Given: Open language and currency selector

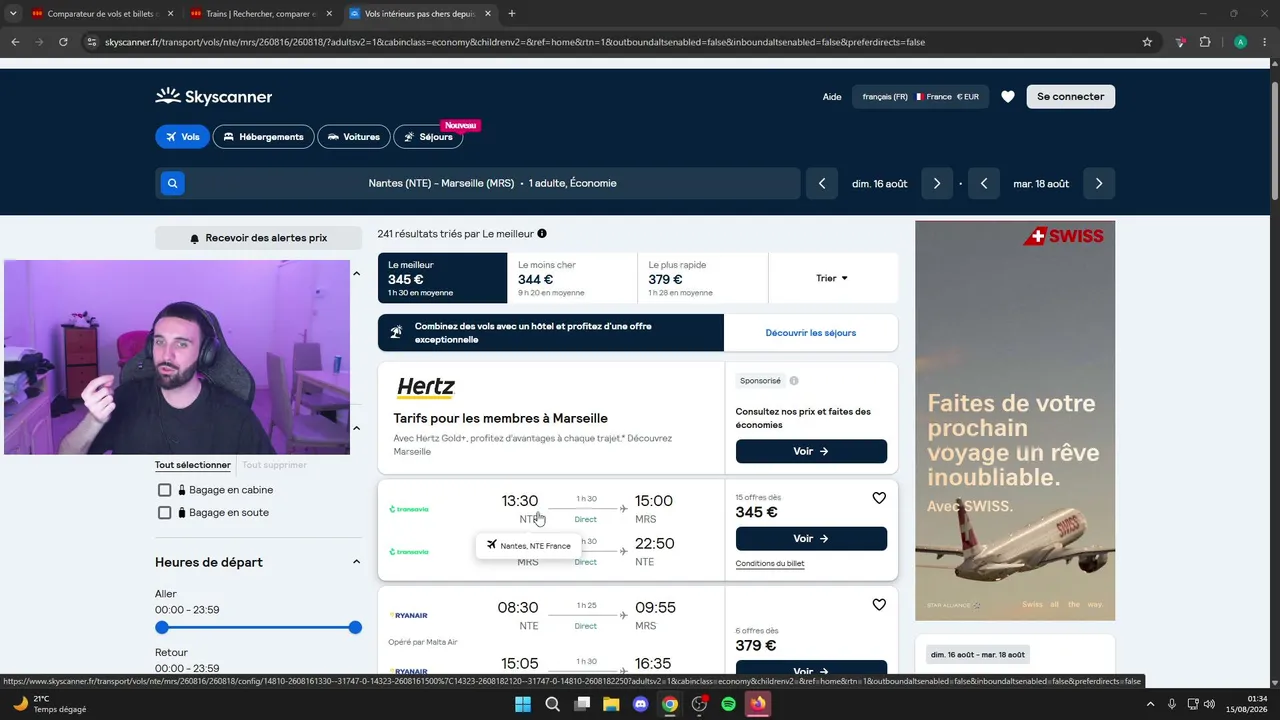Looking at the screenshot, I should point(920,97).
